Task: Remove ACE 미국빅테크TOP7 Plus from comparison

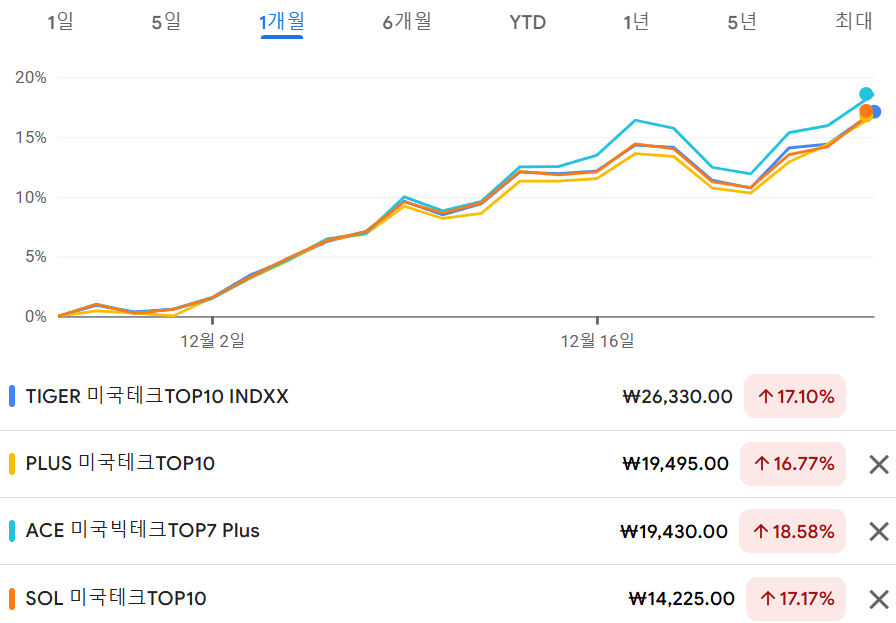Action: [879, 532]
